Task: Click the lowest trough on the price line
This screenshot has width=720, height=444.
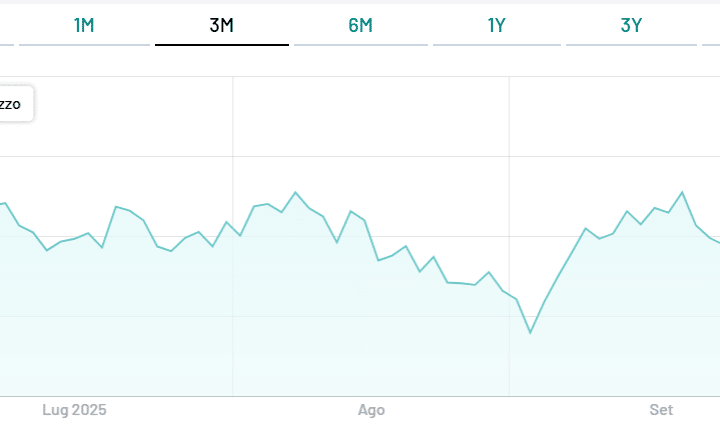Action: coord(530,332)
